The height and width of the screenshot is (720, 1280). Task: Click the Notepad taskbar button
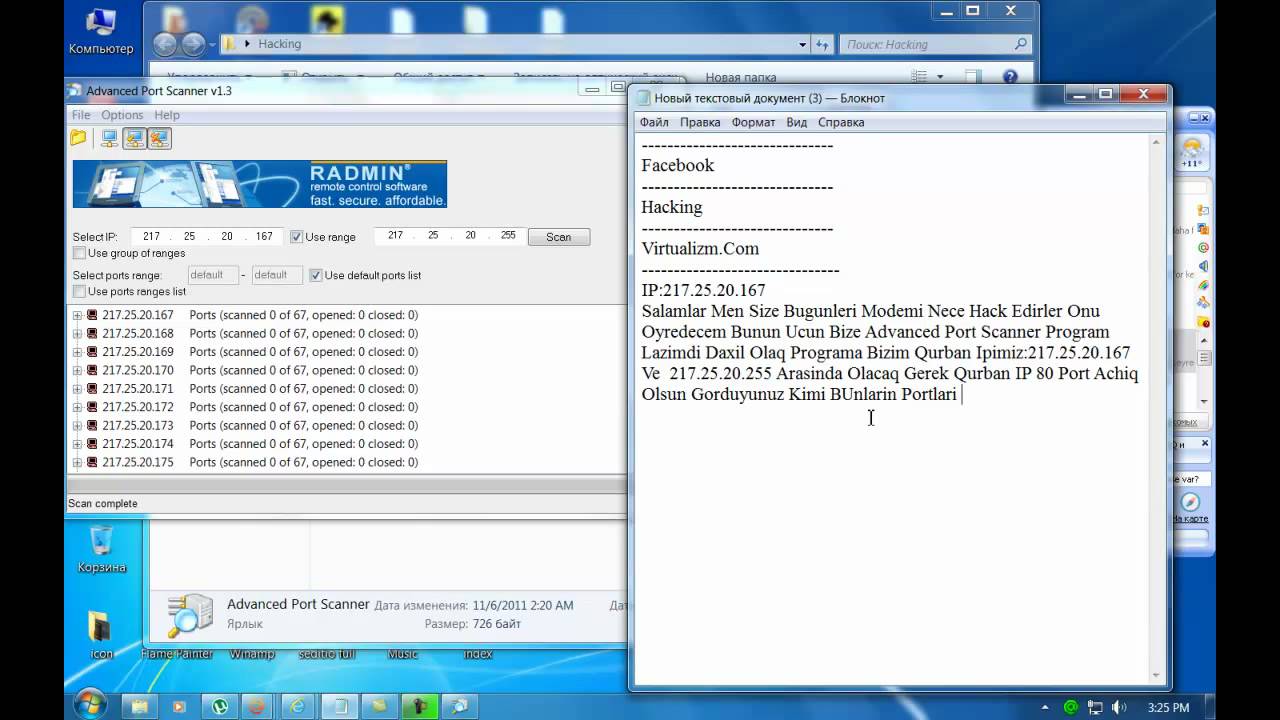[340, 706]
